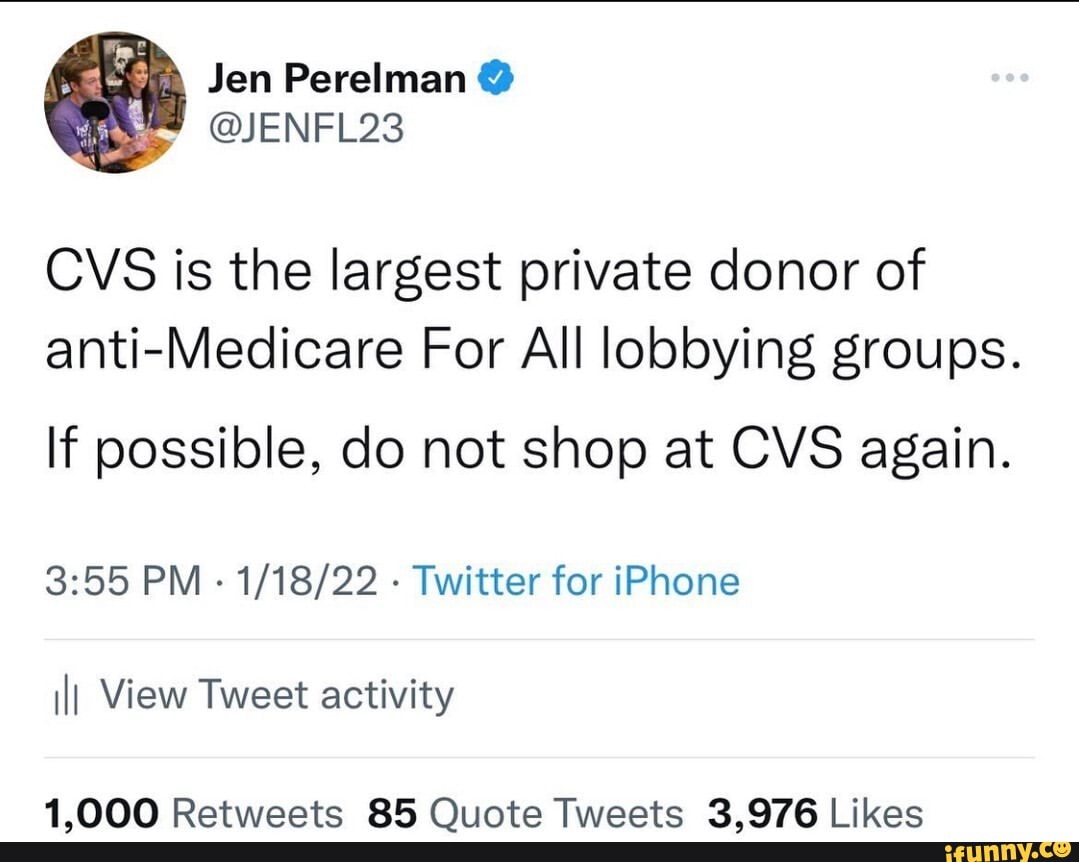Expand the Quote Tweets list
Screen dimensions: 1079x862
525,813
